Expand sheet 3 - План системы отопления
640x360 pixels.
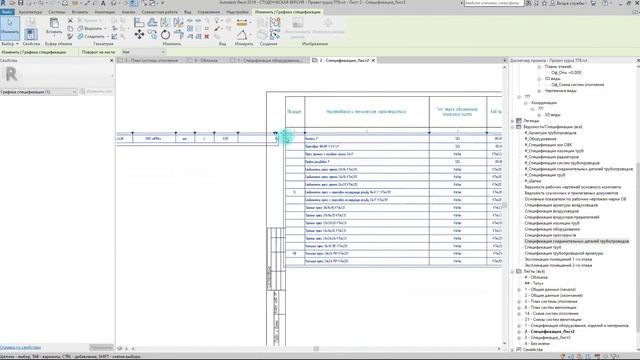tap(519, 302)
